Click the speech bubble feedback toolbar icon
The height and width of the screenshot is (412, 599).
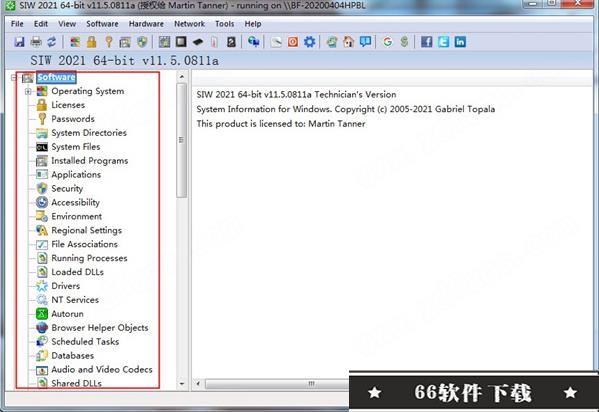[x=365, y=42]
